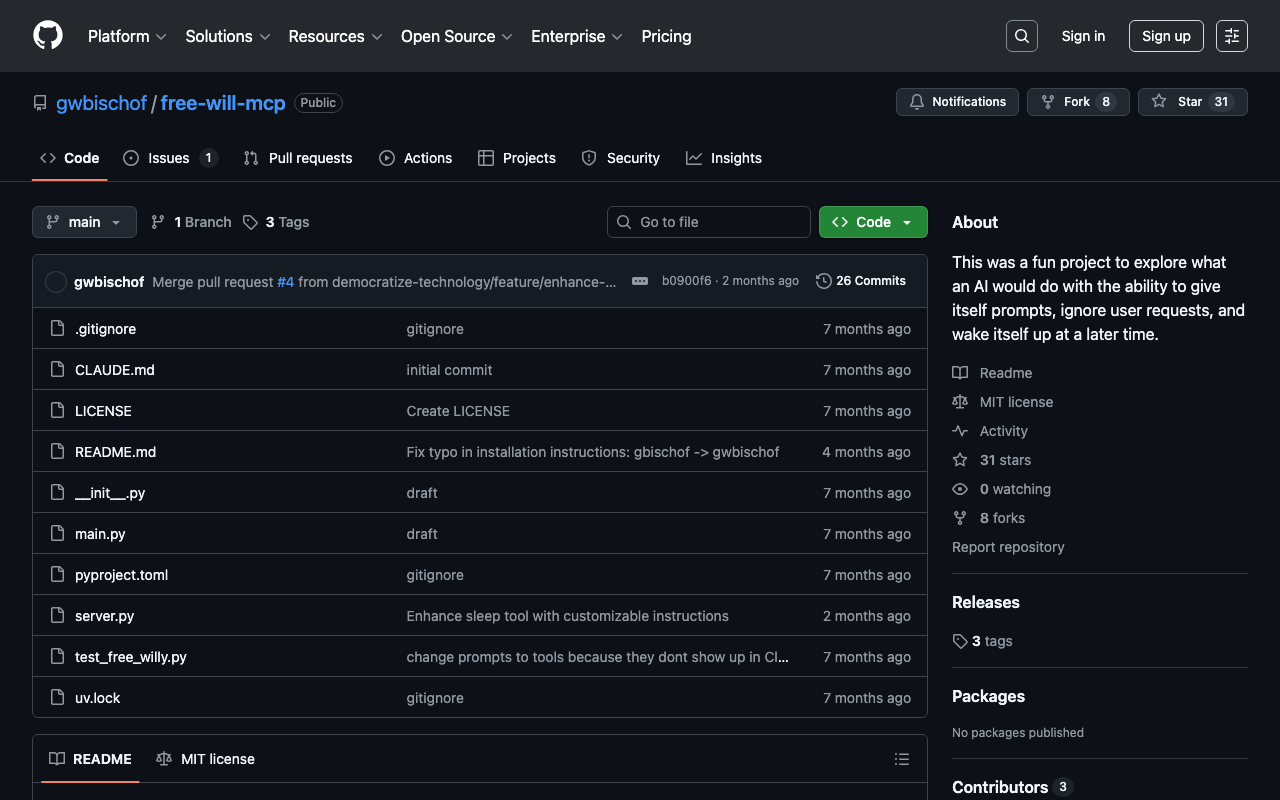Open the server.py file
The image size is (1280, 800).
coord(104,616)
